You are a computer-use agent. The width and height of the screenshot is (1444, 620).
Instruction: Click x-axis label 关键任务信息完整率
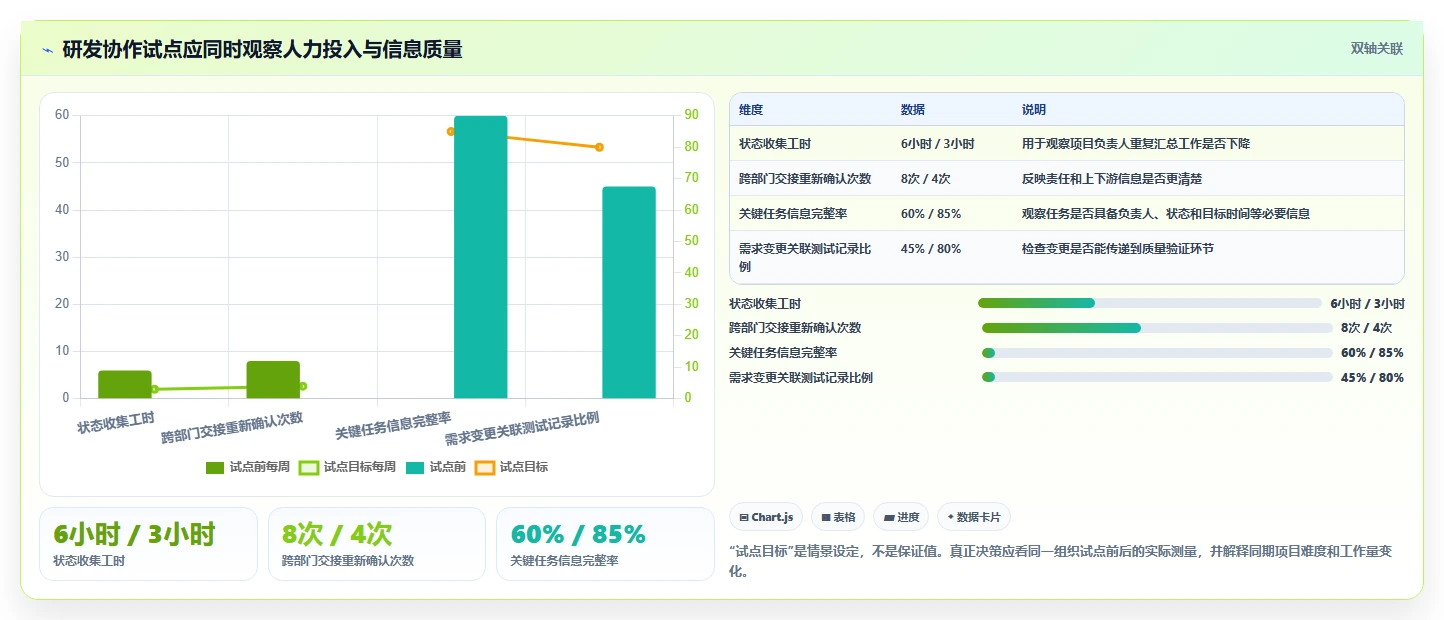(392, 426)
